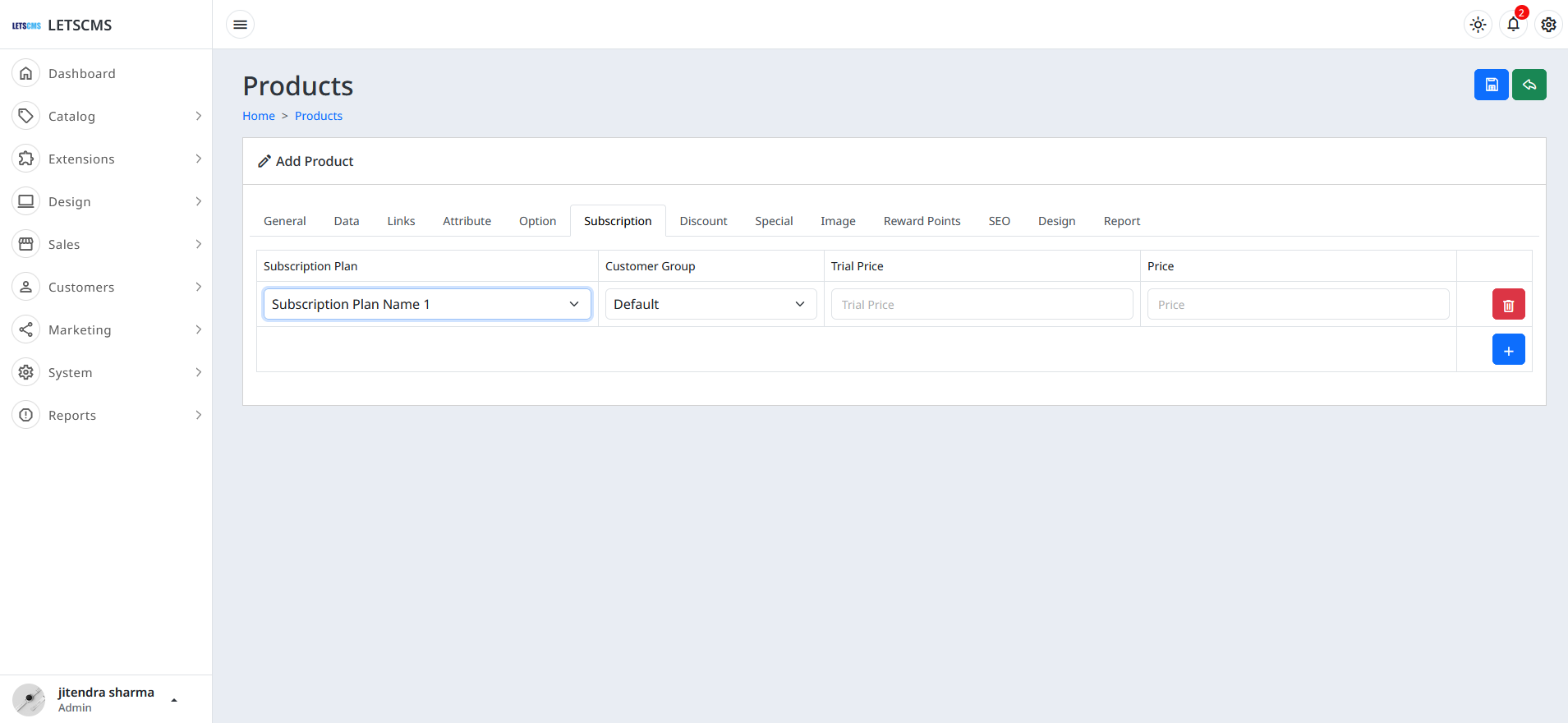Click the Trial Price input field
Image resolution: width=1568 pixels, height=723 pixels.
(982, 305)
